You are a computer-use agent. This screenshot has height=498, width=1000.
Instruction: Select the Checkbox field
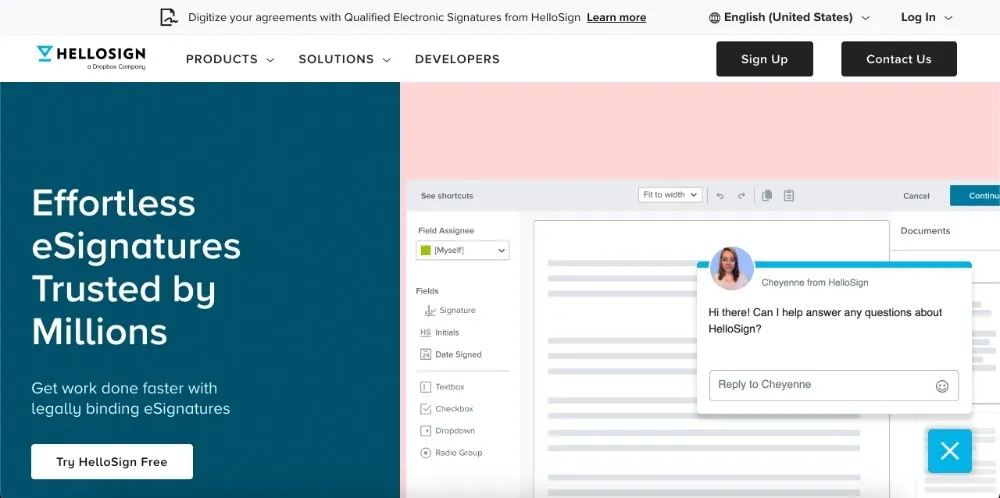(446, 409)
